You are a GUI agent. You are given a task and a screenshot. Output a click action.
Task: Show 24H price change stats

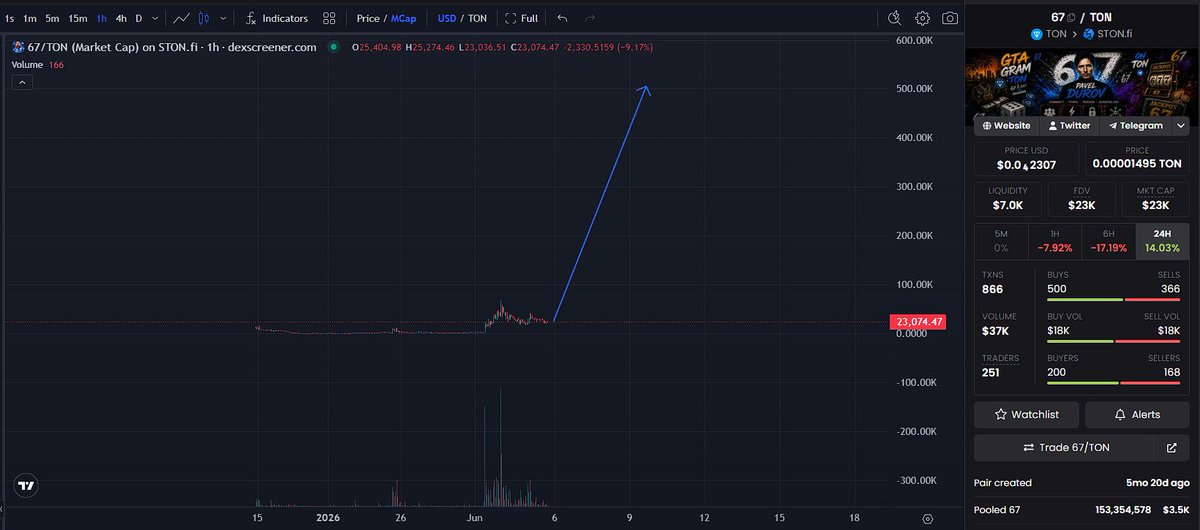[1162, 241]
